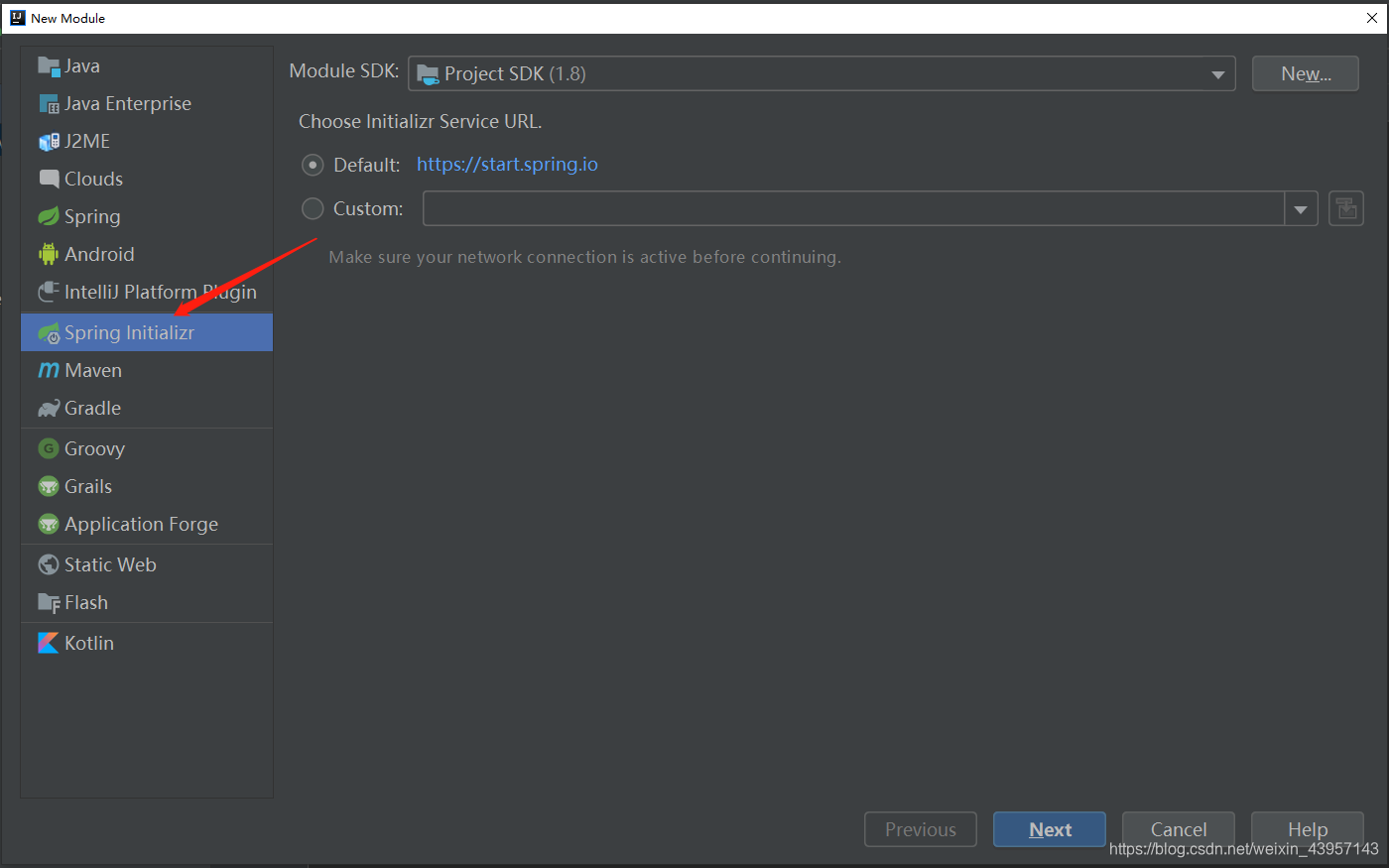Choose Gradle module type
The height and width of the screenshot is (868, 1389).
147,409
